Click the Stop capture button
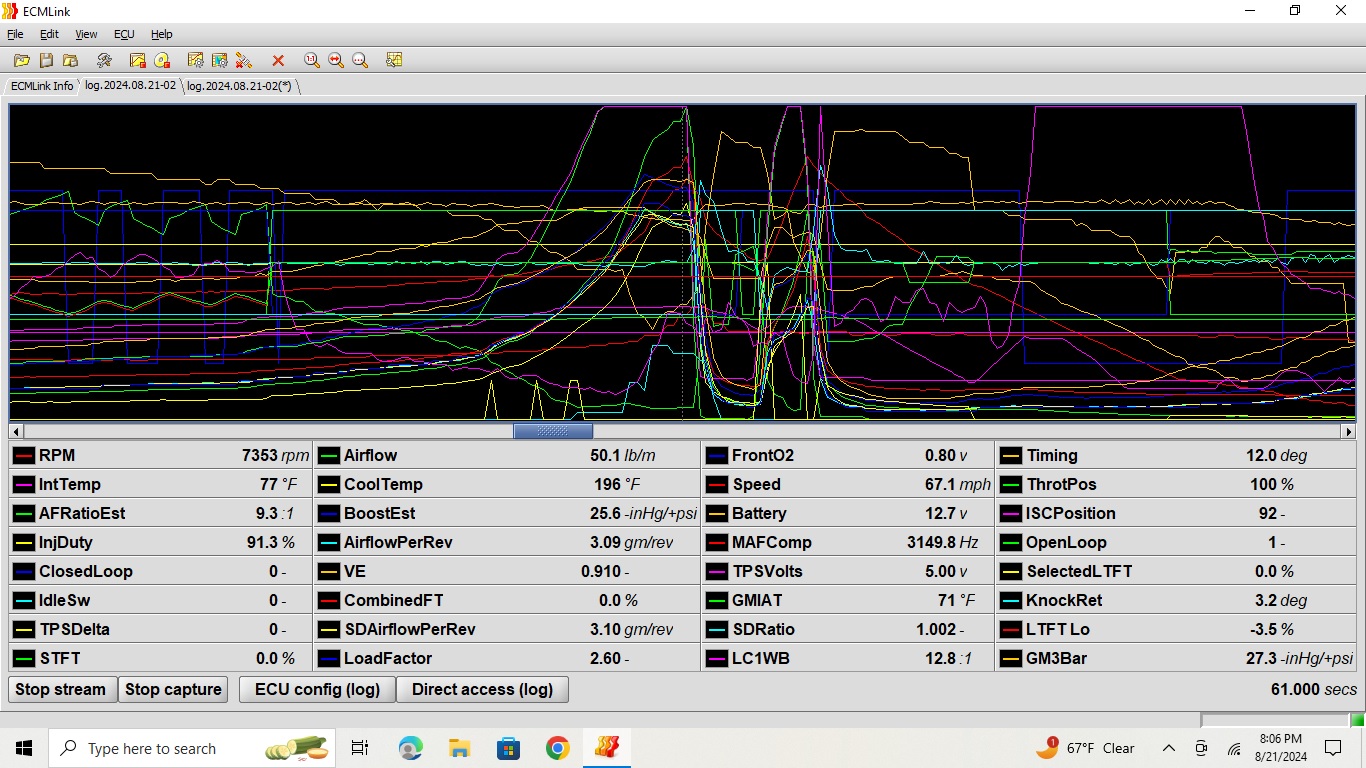Image resolution: width=1366 pixels, height=768 pixels. click(173, 689)
